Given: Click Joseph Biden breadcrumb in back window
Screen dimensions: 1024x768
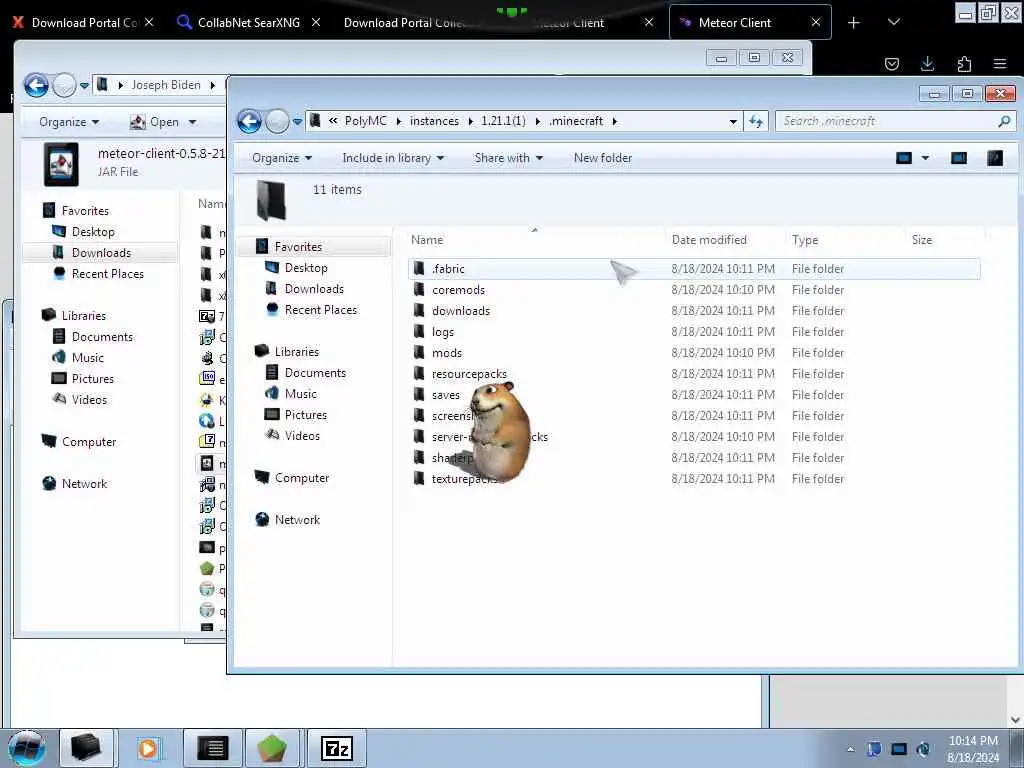Looking at the screenshot, I should 166,85.
